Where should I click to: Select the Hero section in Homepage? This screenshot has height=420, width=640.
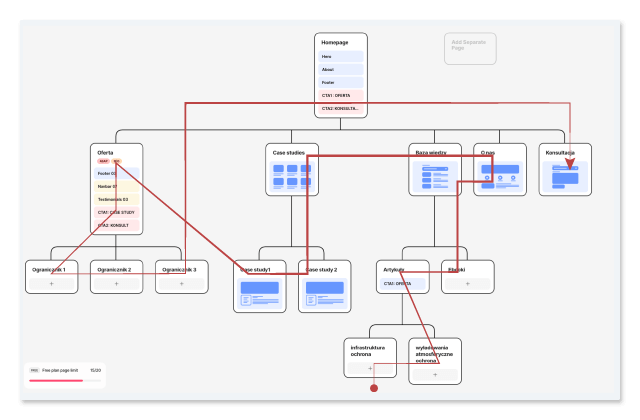pyautogui.click(x=340, y=57)
